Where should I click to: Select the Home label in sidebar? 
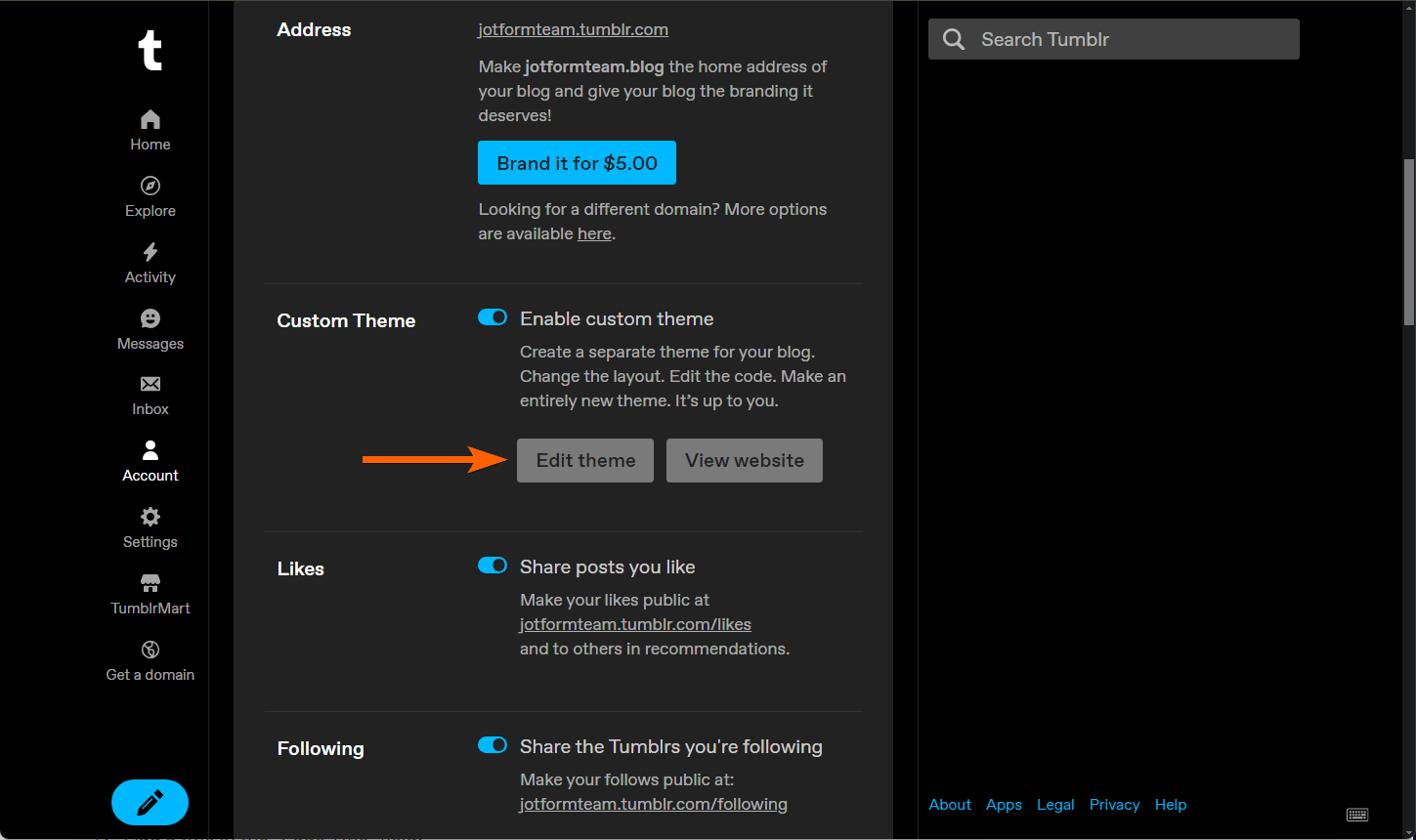[x=150, y=145]
